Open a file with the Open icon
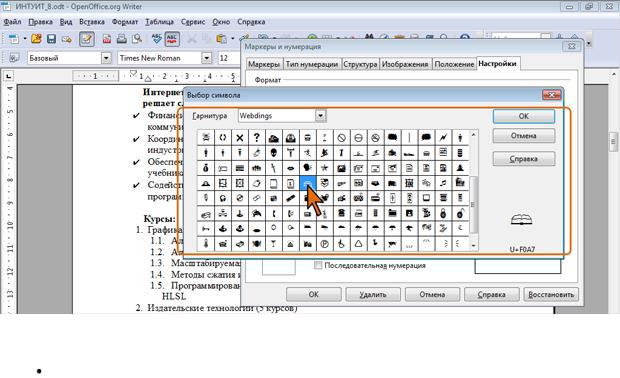 click(x=36, y=39)
